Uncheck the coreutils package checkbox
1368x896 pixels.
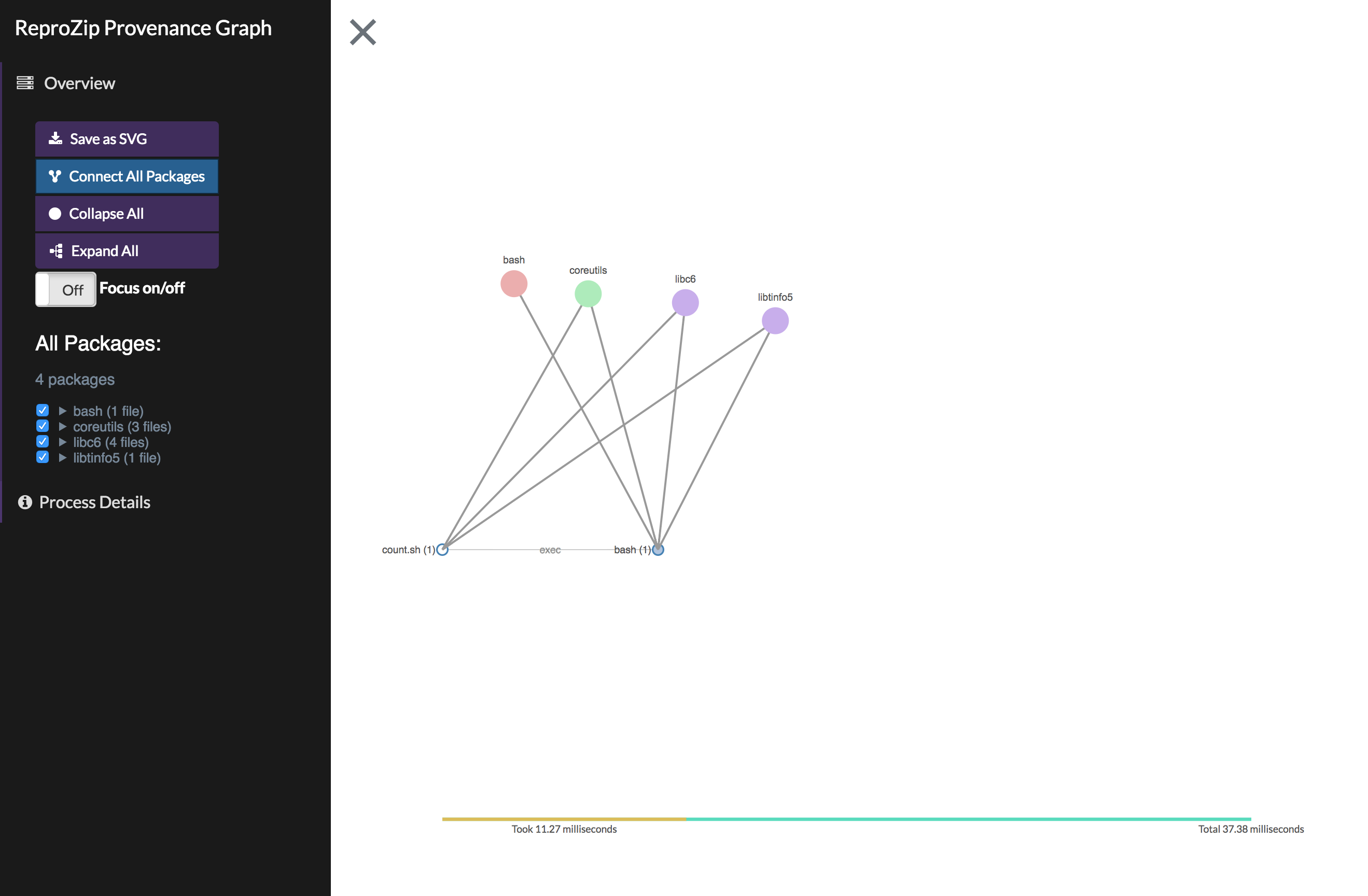click(42, 426)
